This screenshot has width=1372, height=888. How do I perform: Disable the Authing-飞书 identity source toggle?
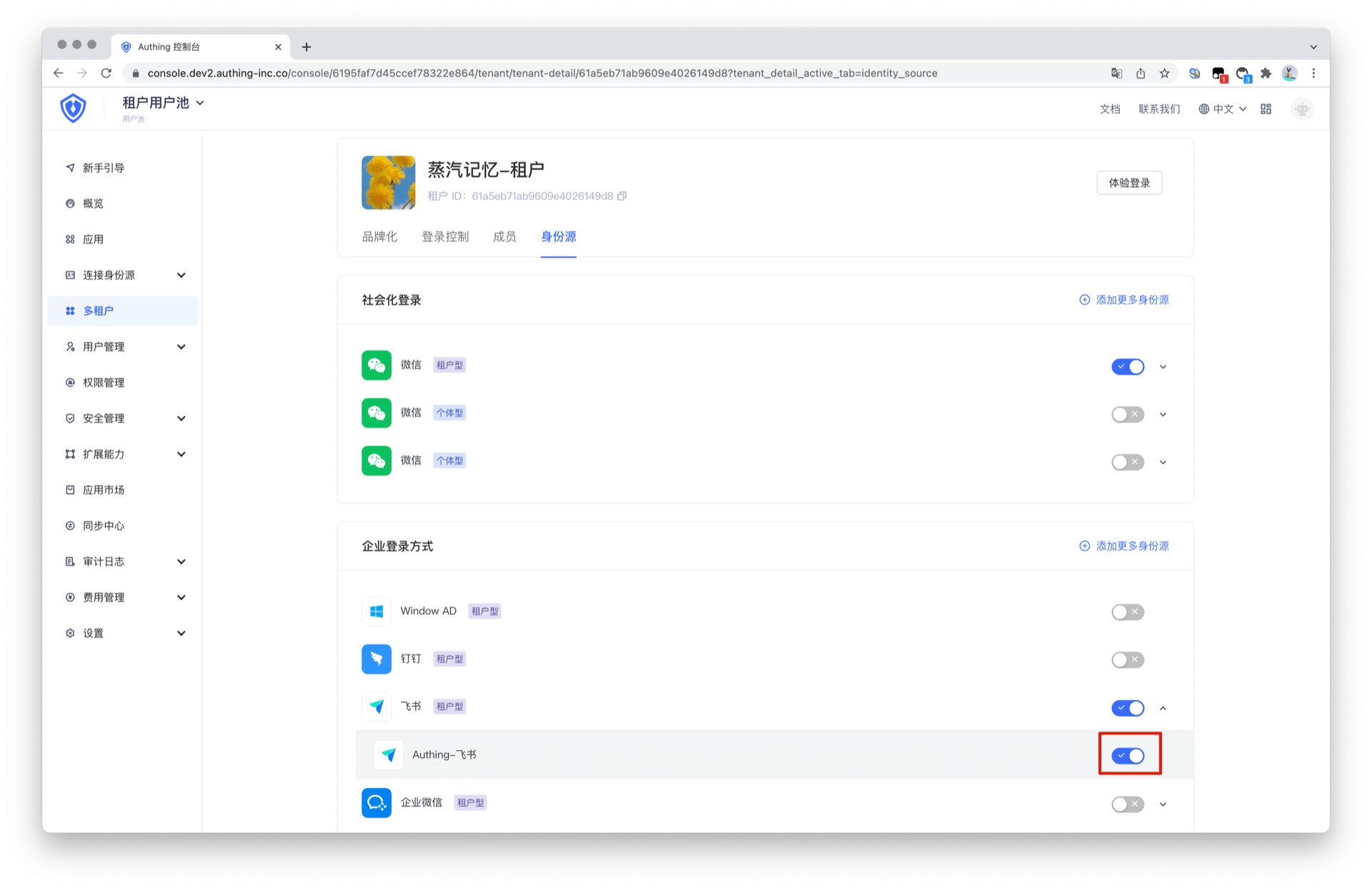point(1128,755)
